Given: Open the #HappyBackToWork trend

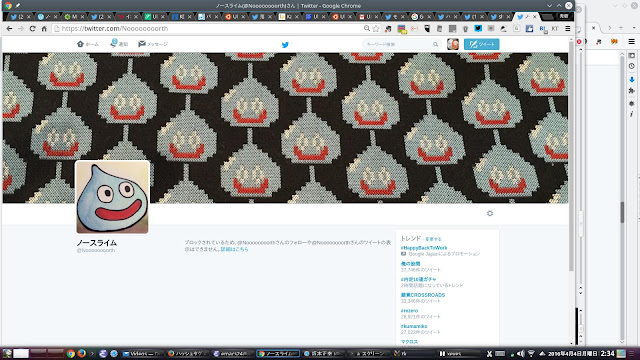Looking at the screenshot, I should point(424,248).
